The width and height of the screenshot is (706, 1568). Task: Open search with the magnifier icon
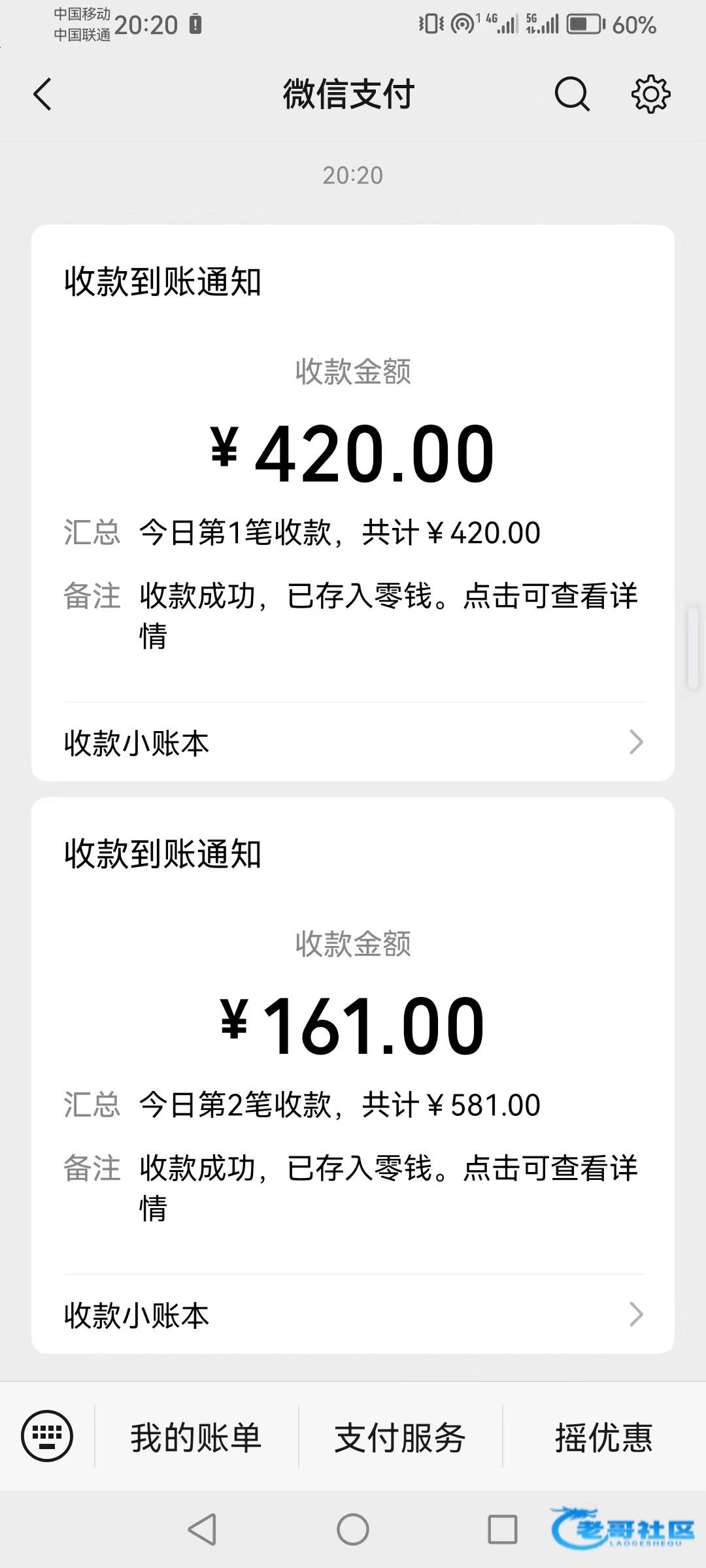tap(572, 95)
